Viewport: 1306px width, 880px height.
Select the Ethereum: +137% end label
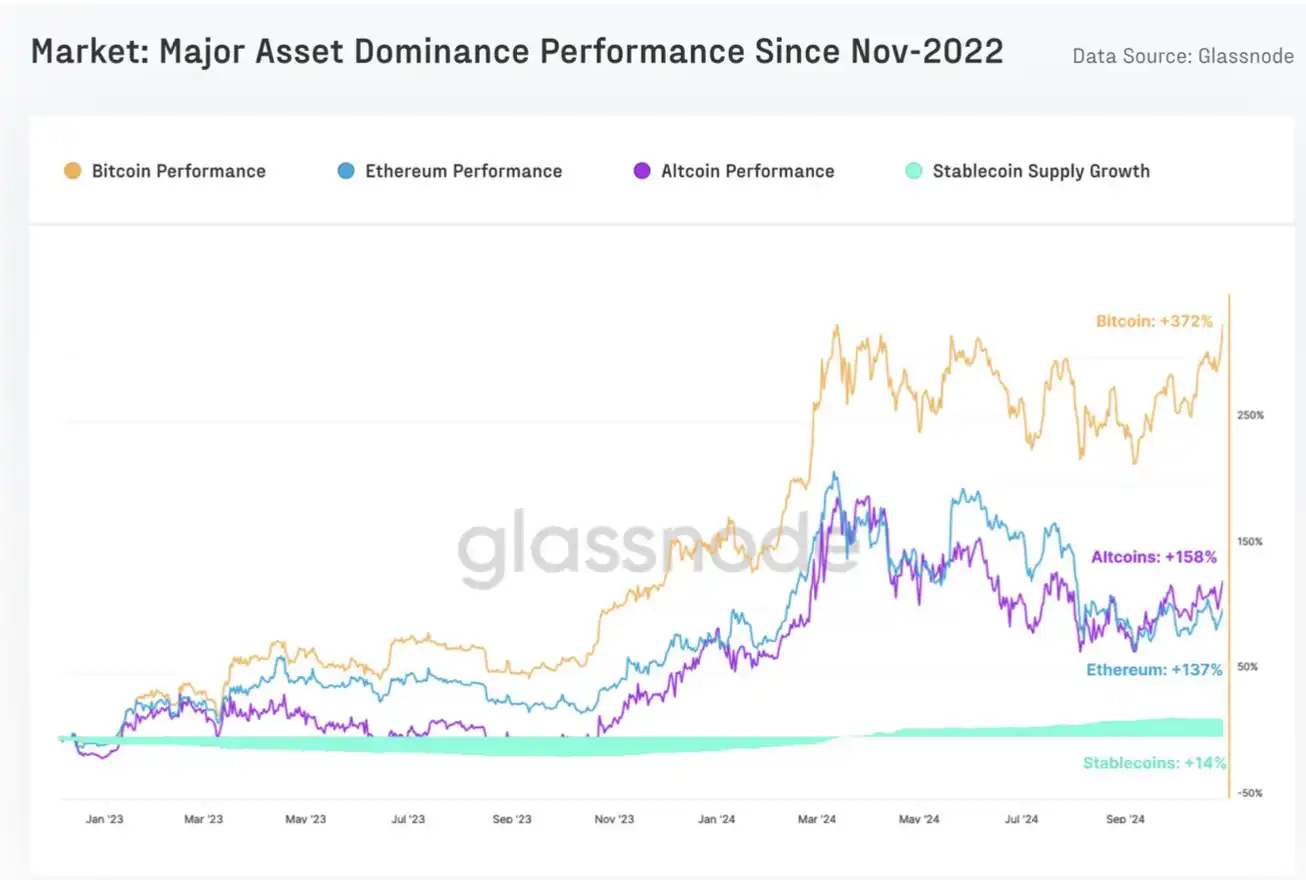[x=1154, y=670]
